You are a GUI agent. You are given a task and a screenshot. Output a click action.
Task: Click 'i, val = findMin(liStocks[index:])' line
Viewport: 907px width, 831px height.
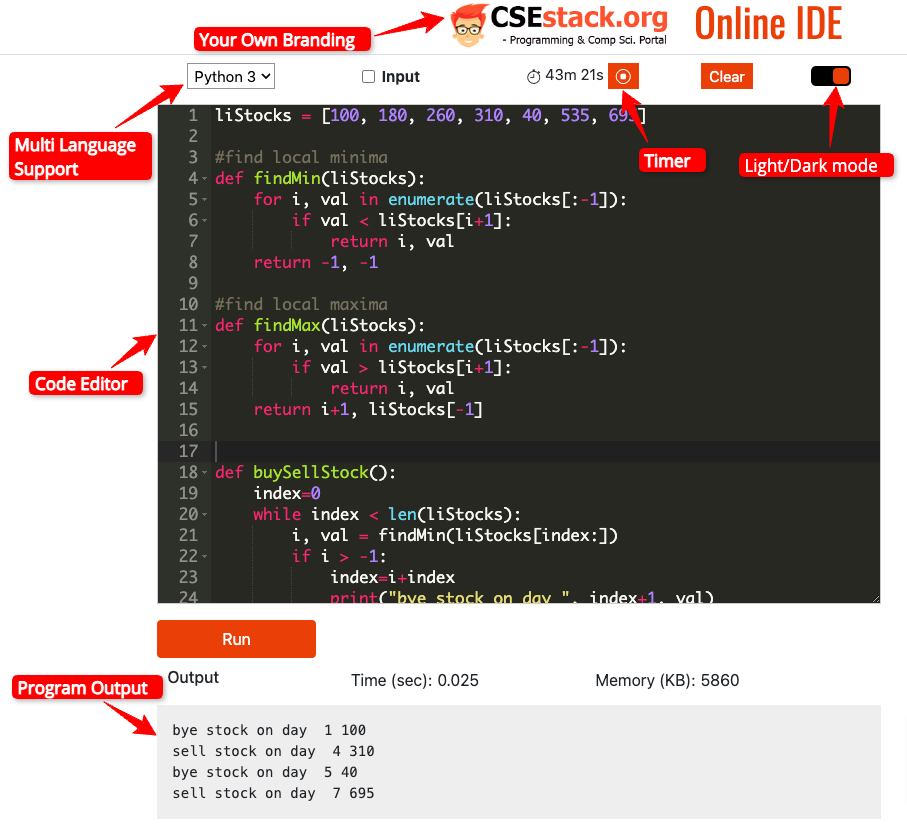point(455,535)
